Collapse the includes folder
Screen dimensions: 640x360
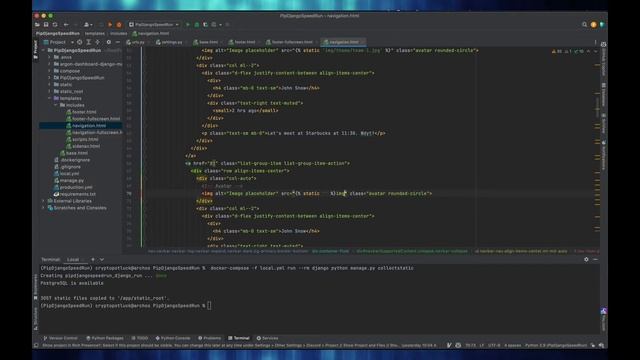56,105
